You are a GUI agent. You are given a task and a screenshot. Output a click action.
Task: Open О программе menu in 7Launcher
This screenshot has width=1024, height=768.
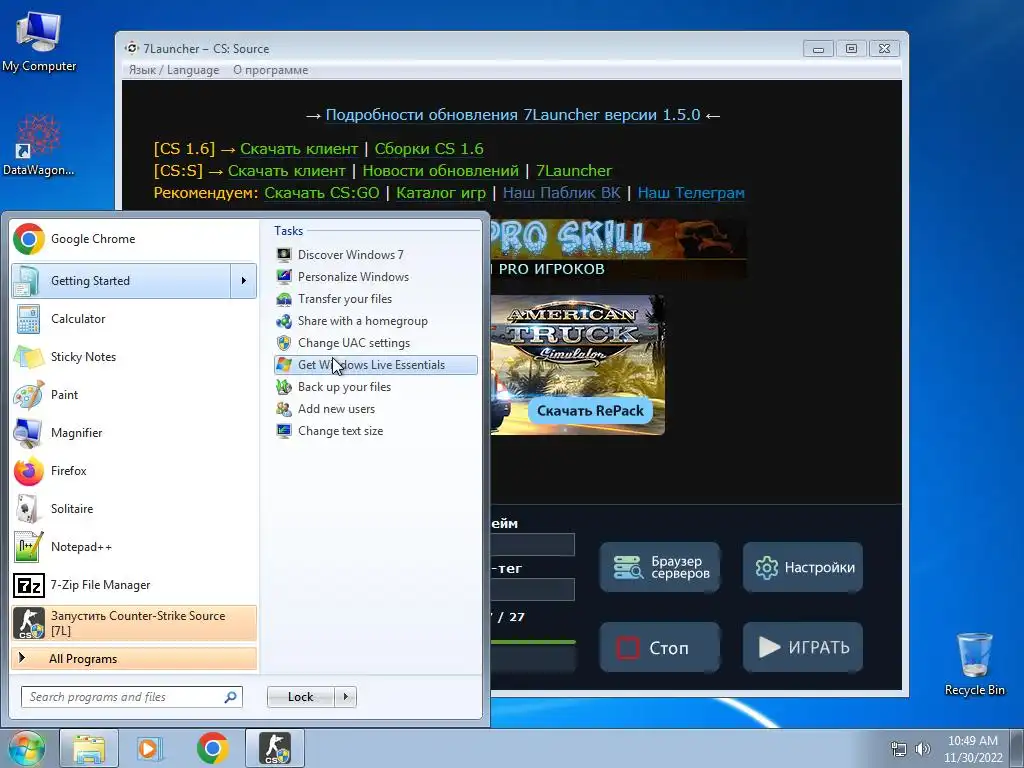click(x=270, y=70)
